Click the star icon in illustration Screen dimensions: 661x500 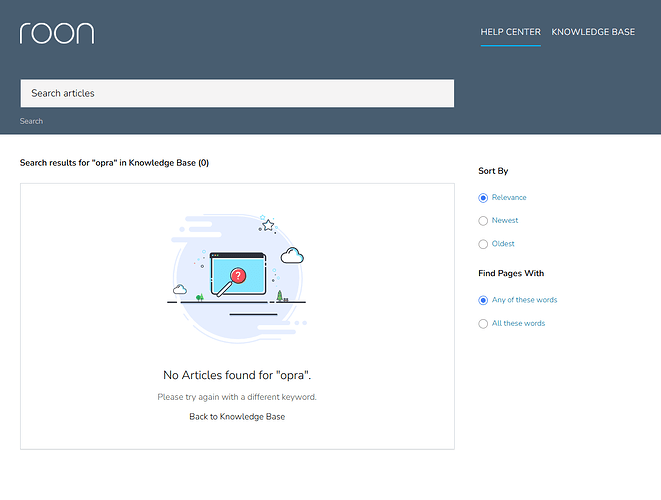tap(268, 226)
